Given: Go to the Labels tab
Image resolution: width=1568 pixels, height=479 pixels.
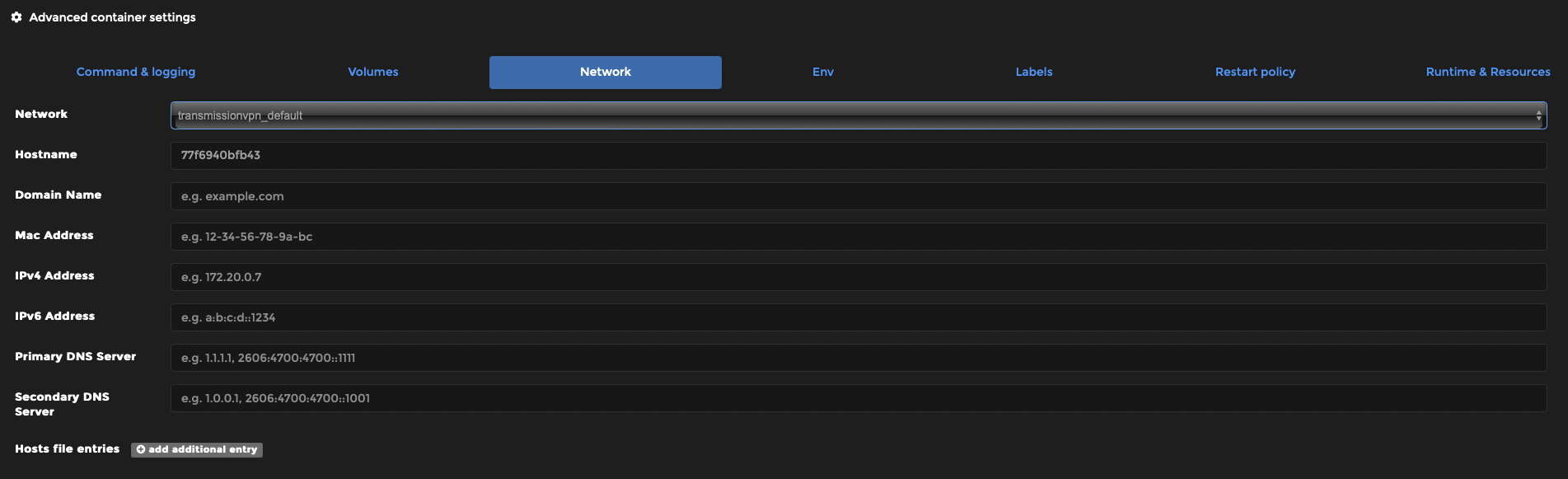Looking at the screenshot, I should pyautogui.click(x=1034, y=72).
